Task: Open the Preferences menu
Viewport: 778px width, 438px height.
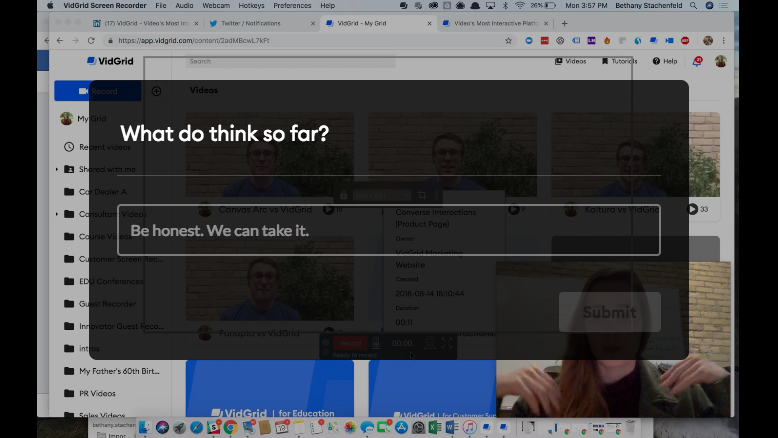Action: (x=292, y=5)
